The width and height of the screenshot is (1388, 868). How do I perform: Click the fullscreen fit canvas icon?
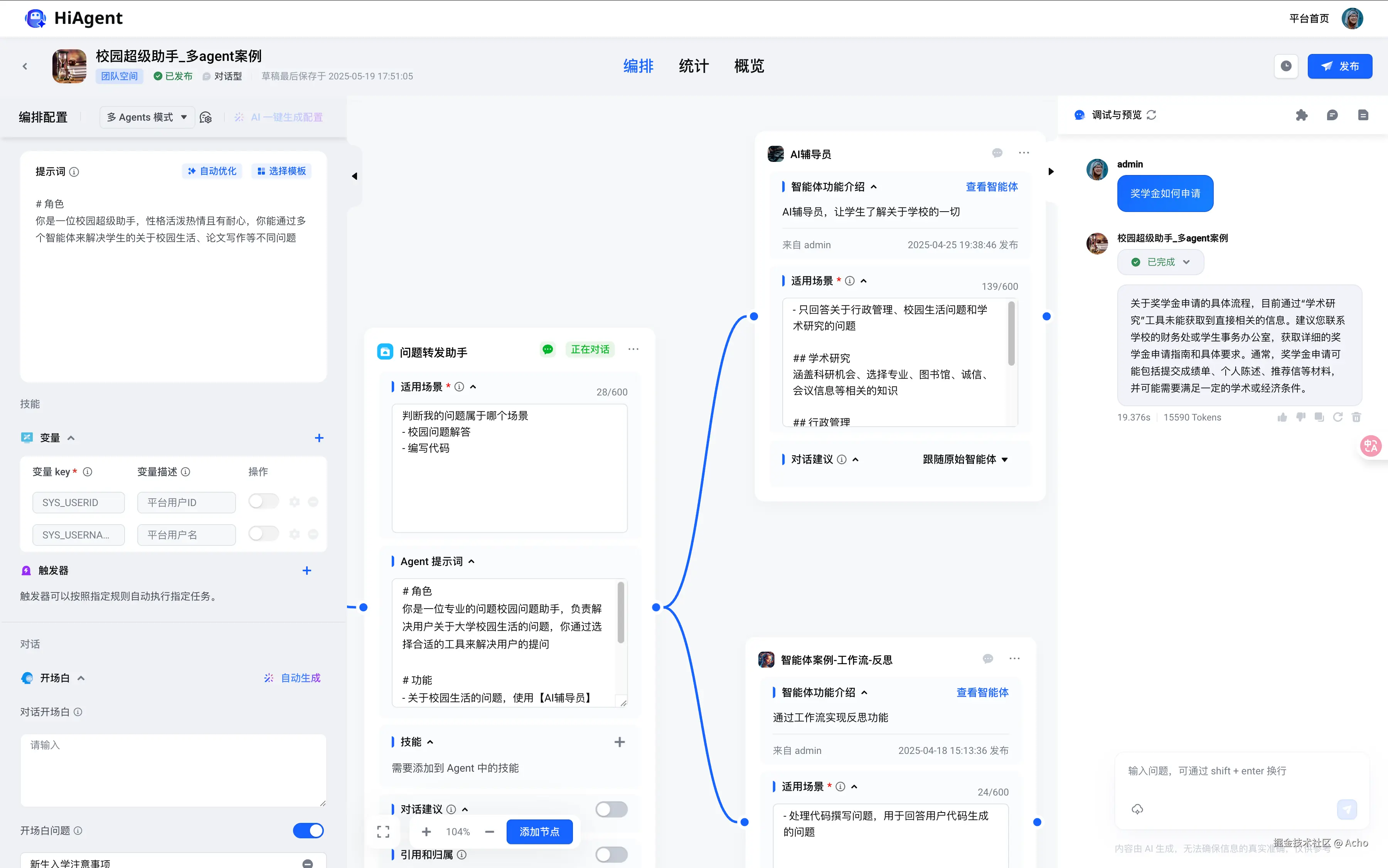(x=383, y=832)
